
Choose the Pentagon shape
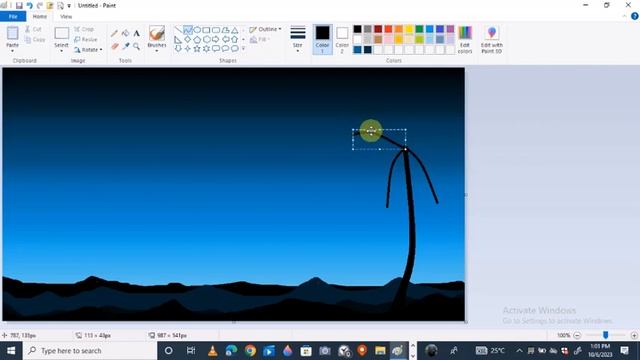(x=197, y=40)
